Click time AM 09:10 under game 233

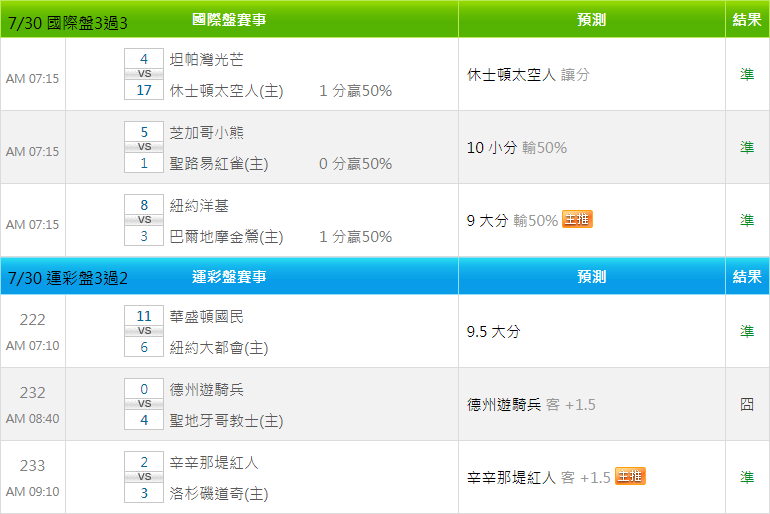coord(32,491)
